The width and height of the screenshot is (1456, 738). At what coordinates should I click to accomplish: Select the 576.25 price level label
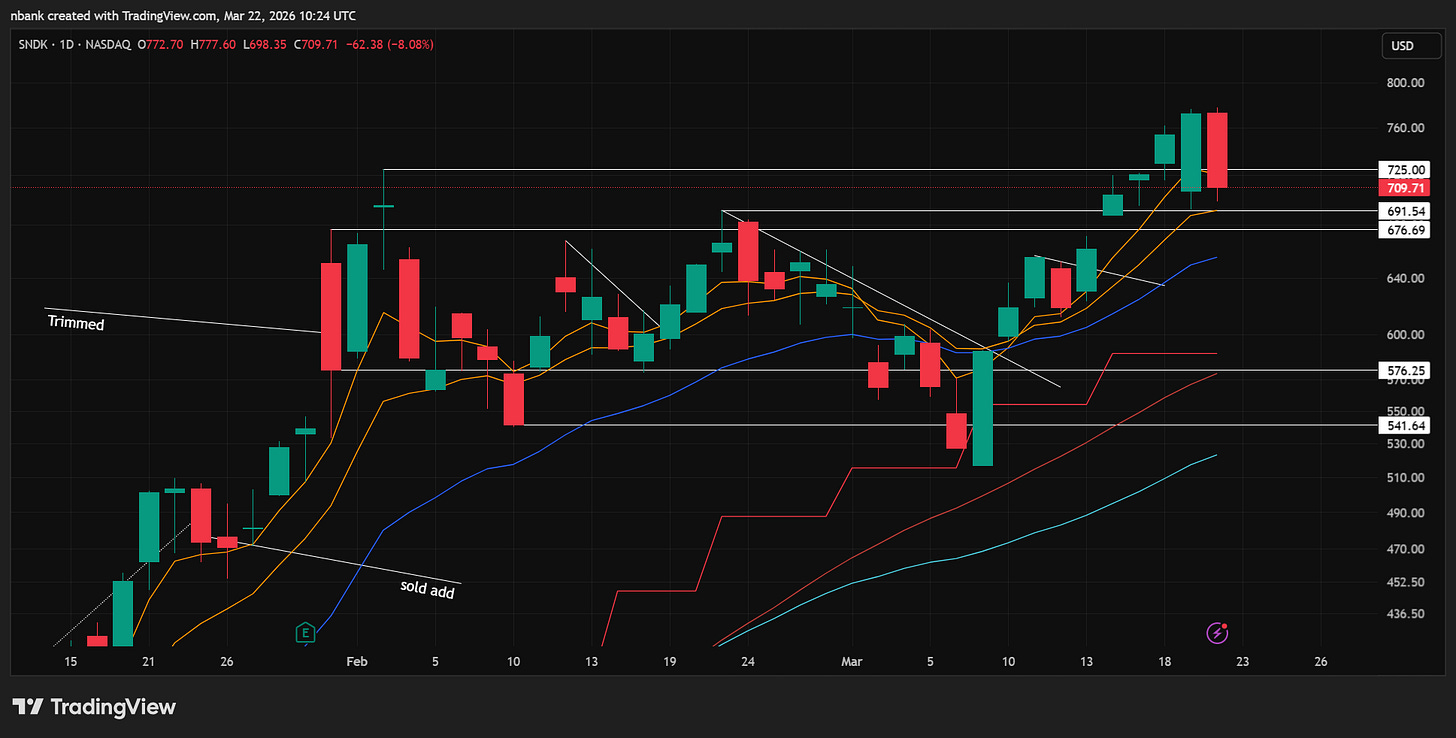pyautogui.click(x=1404, y=370)
